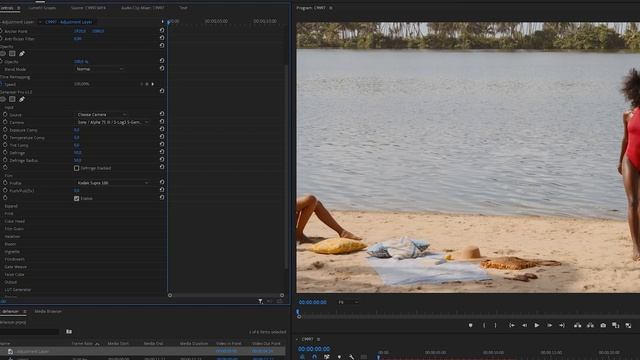Switch to the Text tab

pyautogui.click(x=183, y=8)
